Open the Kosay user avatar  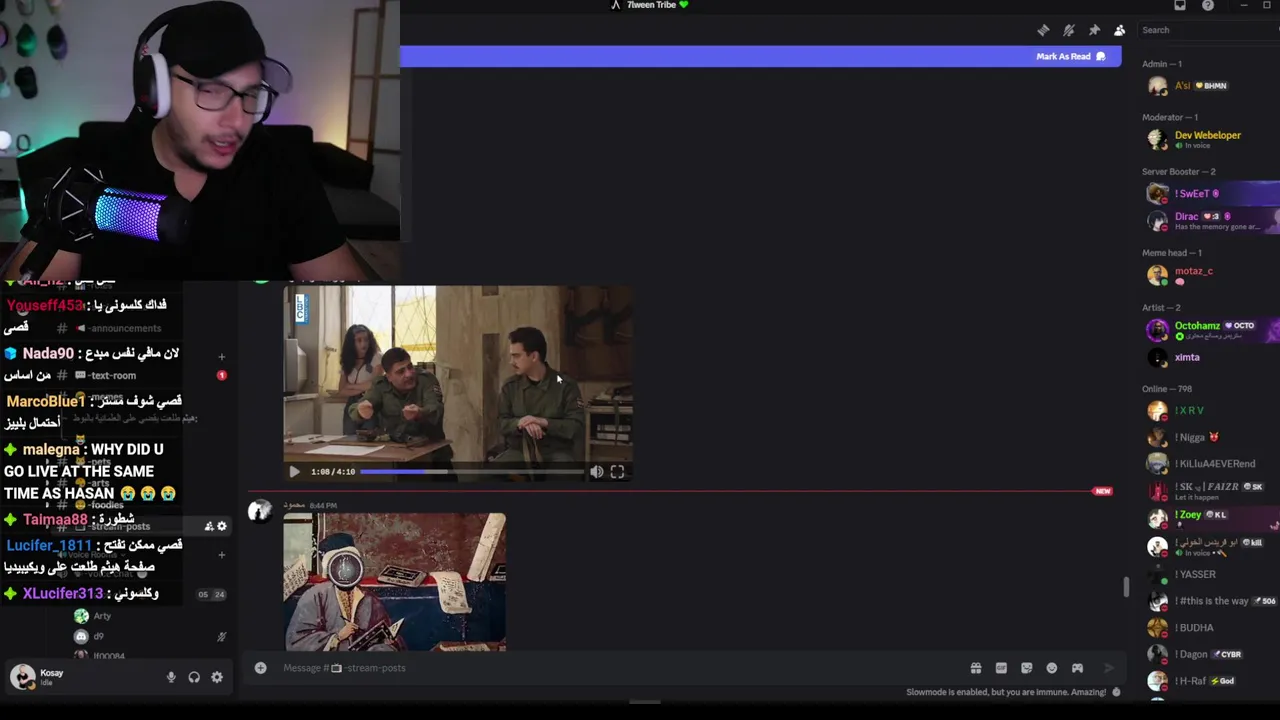(x=22, y=677)
